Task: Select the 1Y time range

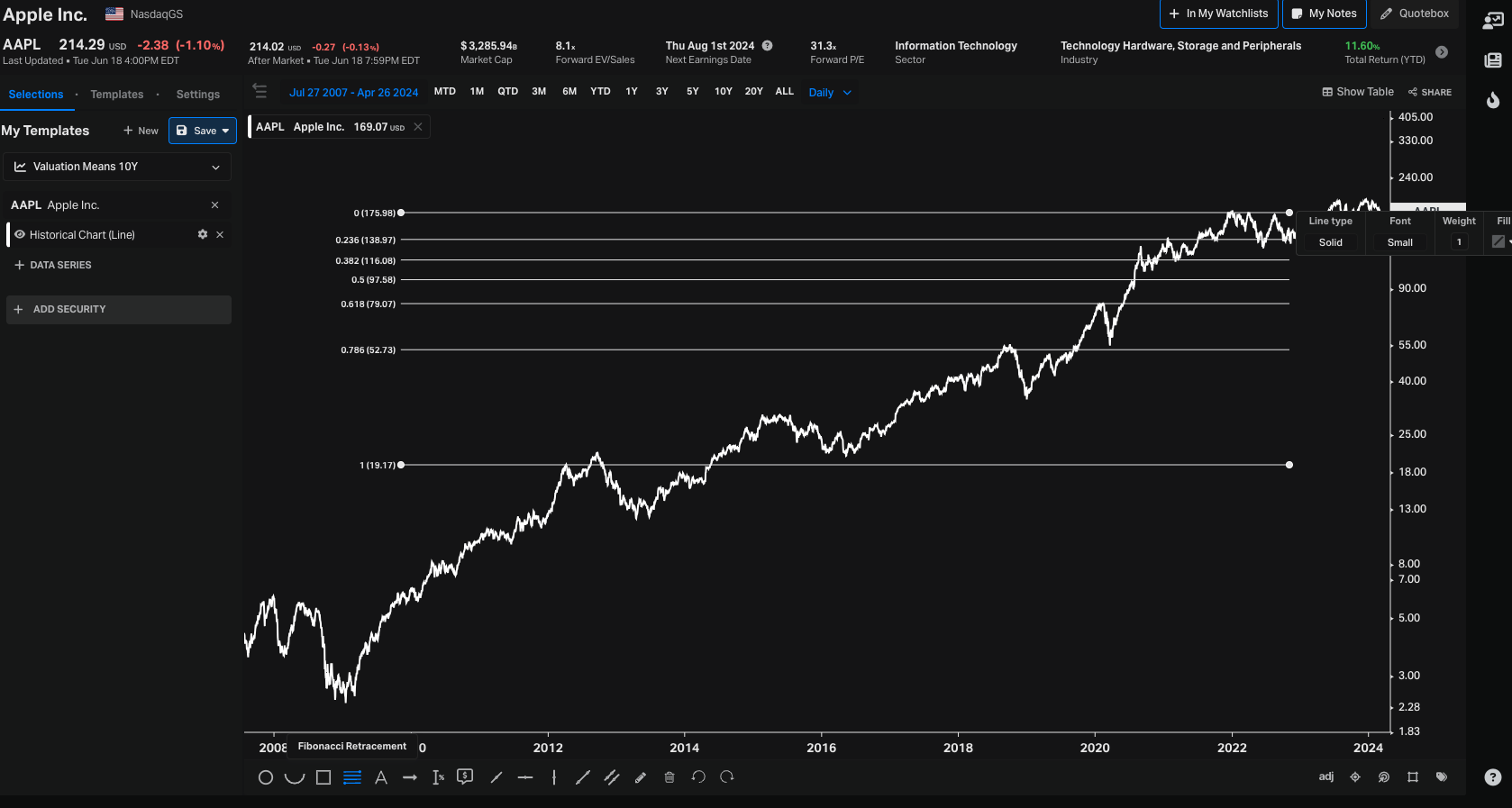Action: point(632,91)
